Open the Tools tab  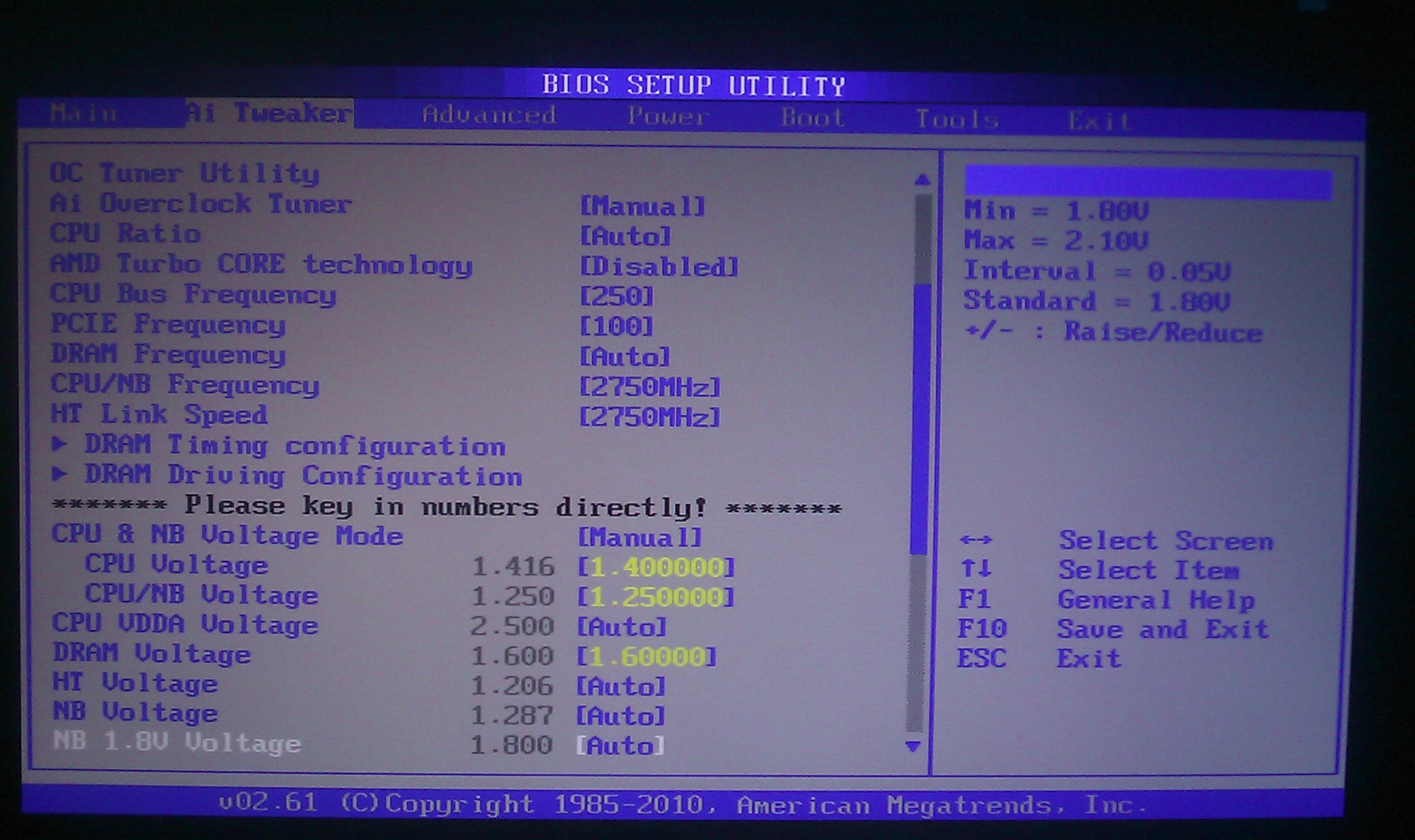pyautogui.click(x=957, y=120)
